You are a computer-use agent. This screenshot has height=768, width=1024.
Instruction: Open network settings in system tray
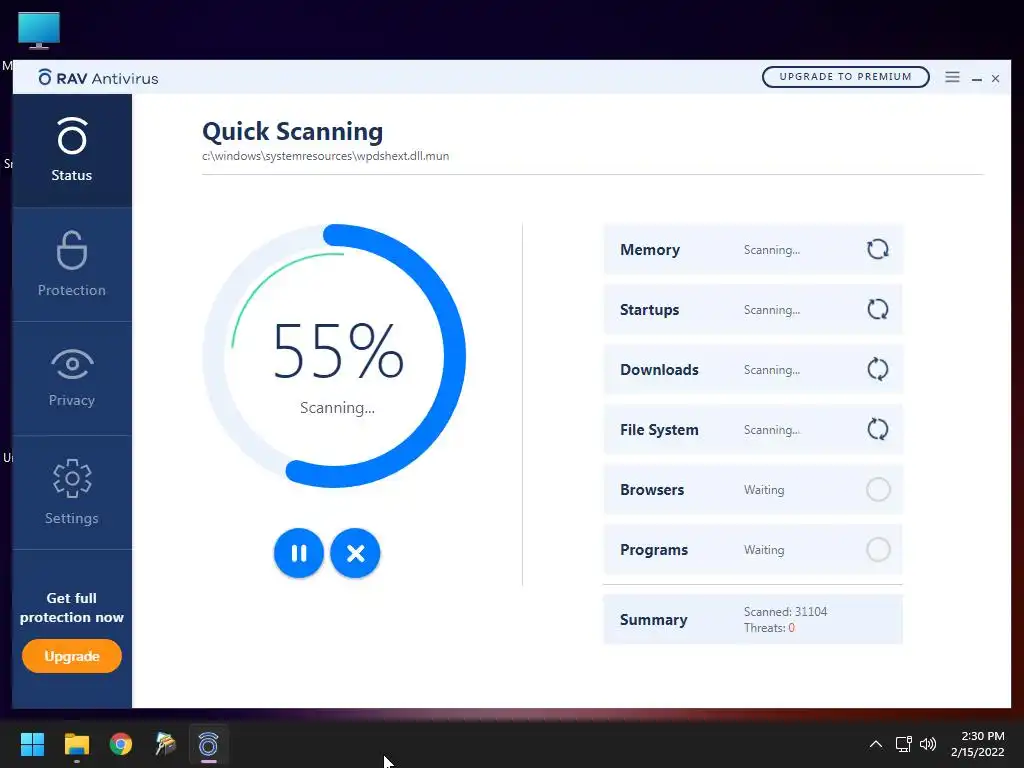903,744
